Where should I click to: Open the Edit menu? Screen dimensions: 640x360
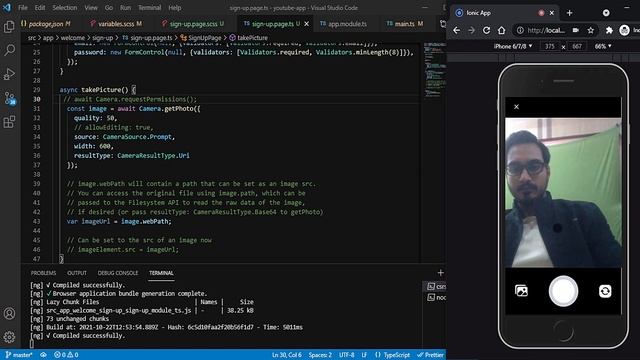coord(40,8)
